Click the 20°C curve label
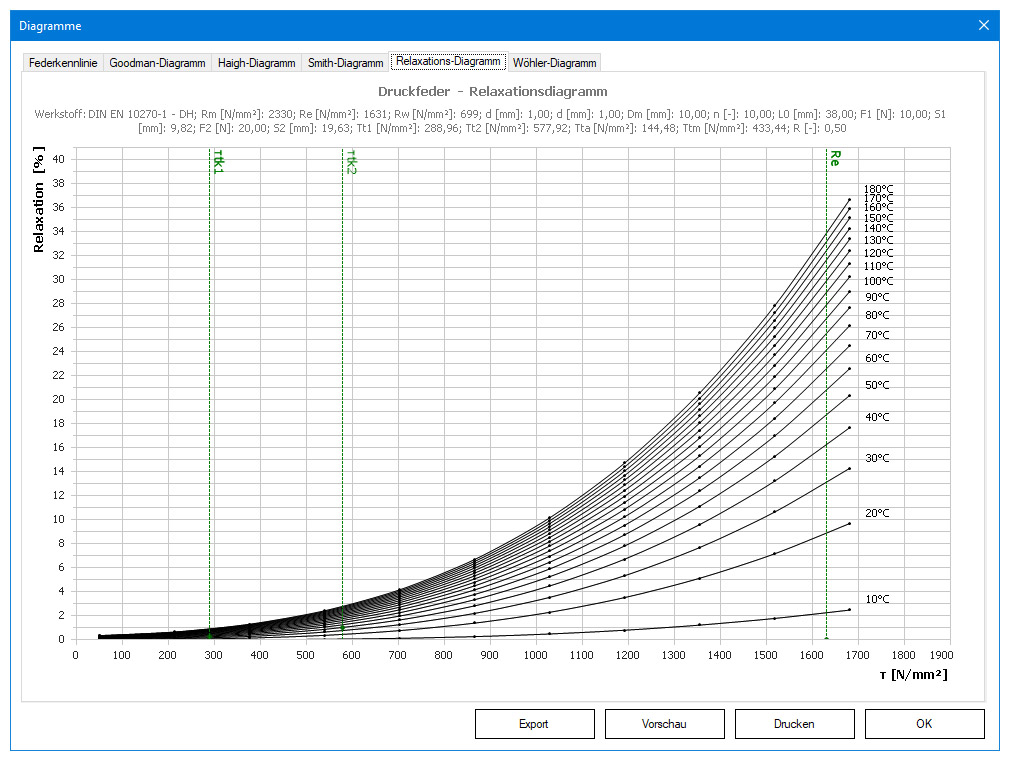Viewport: 1010px width, 761px height. click(877, 513)
